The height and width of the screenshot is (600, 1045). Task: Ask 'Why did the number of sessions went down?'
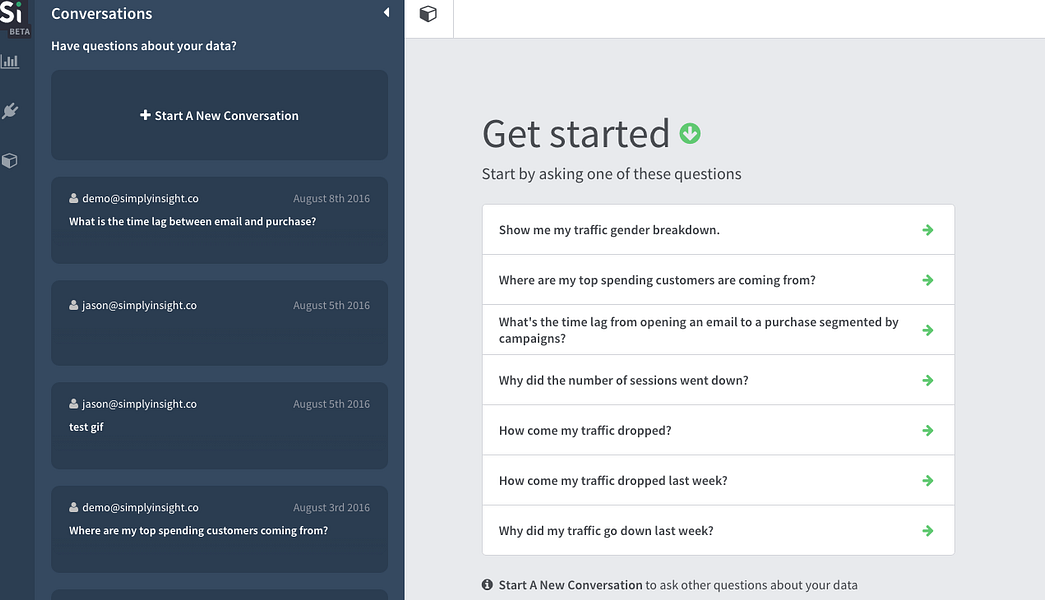[718, 380]
